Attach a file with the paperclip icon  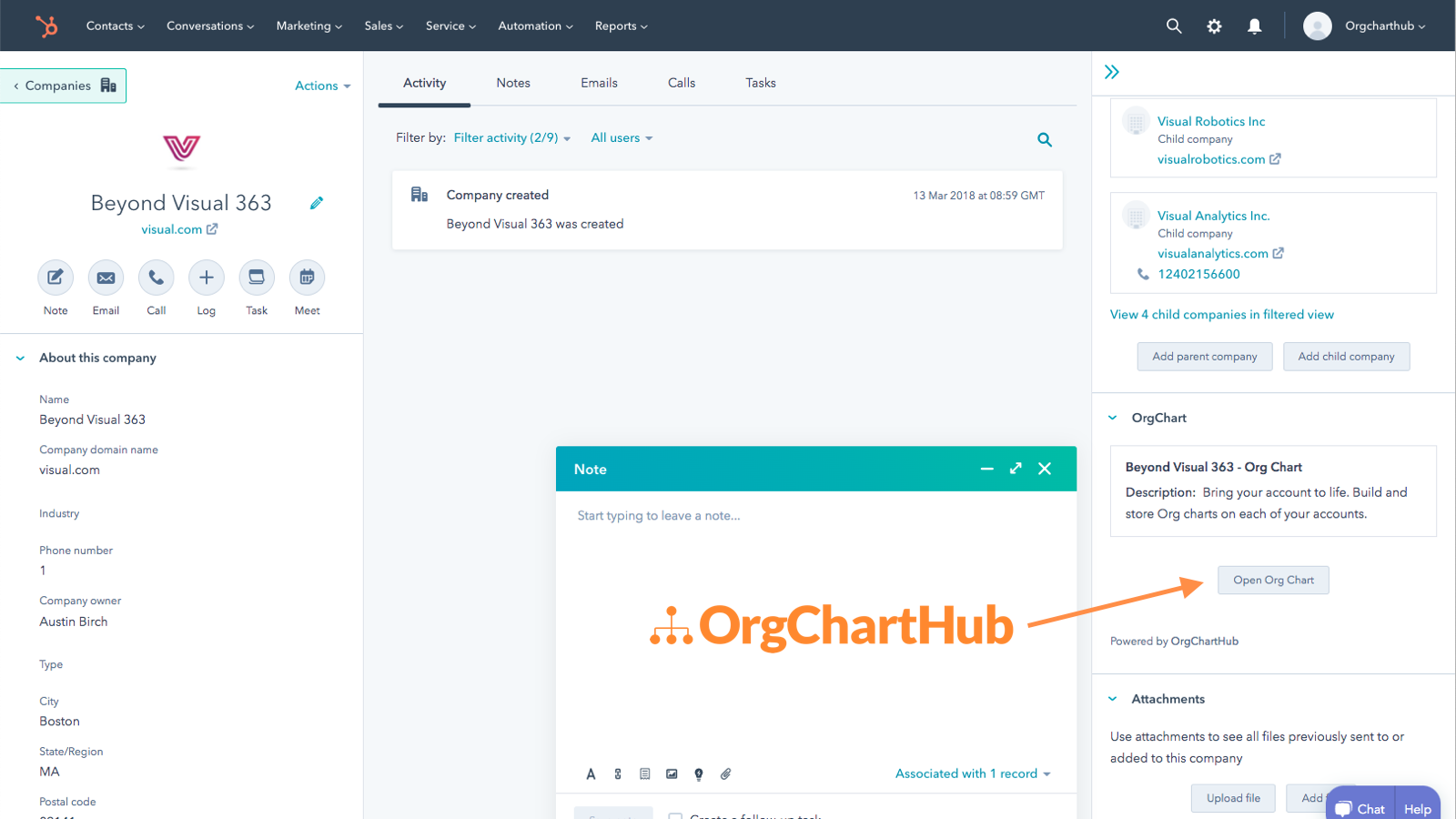click(x=725, y=773)
